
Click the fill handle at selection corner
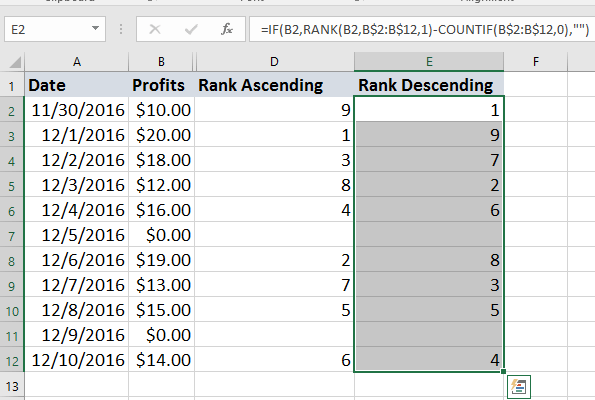pyautogui.click(x=504, y=372)
